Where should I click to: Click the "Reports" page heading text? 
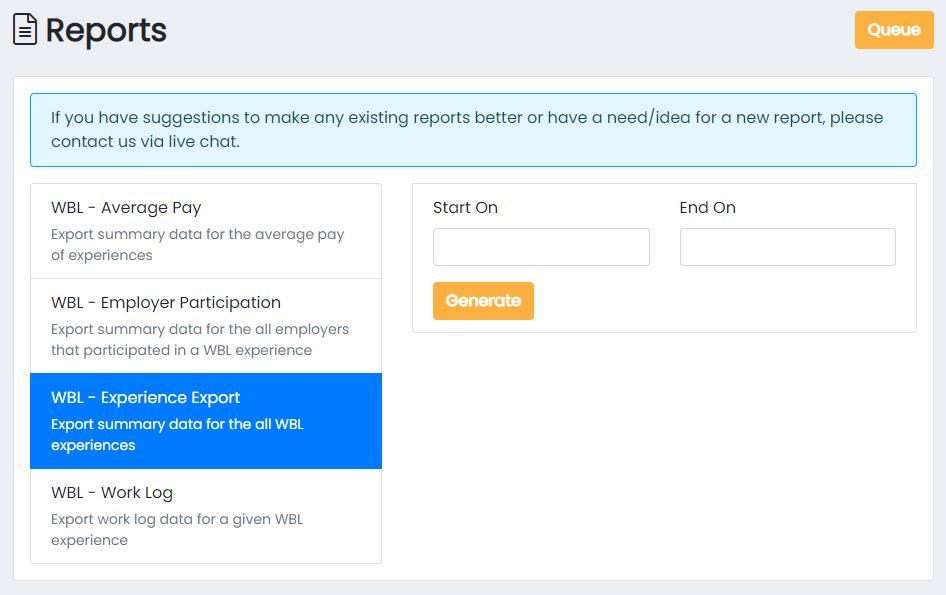click(x=106, y=31)
